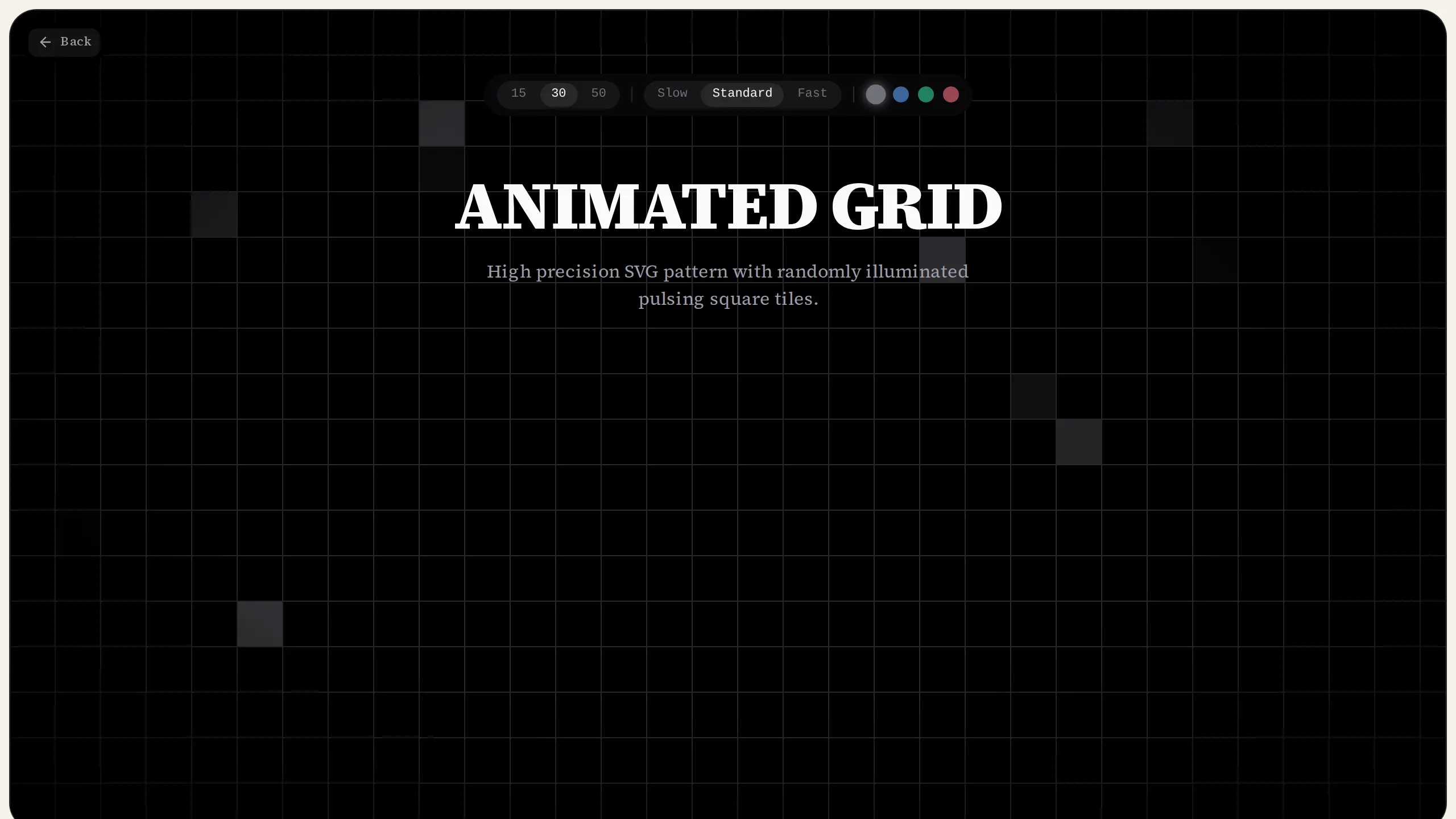Screen dimensions: 1456x819
Task: Pick the blue color swatch
Action: [901, 94]
